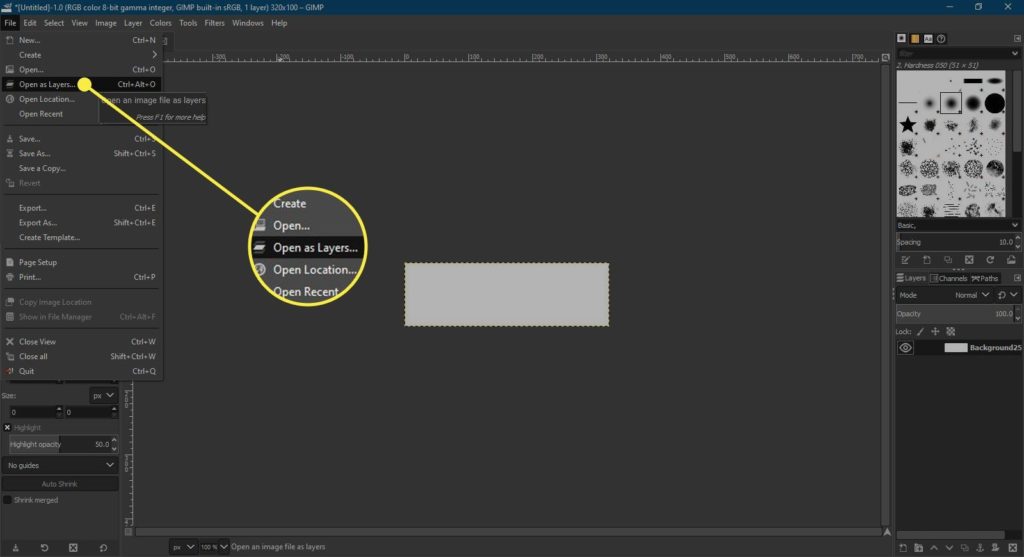Screen dimensions: 1024x557
Task: Toggle the quick mask button at canvas corner
Action: [128, 532]
